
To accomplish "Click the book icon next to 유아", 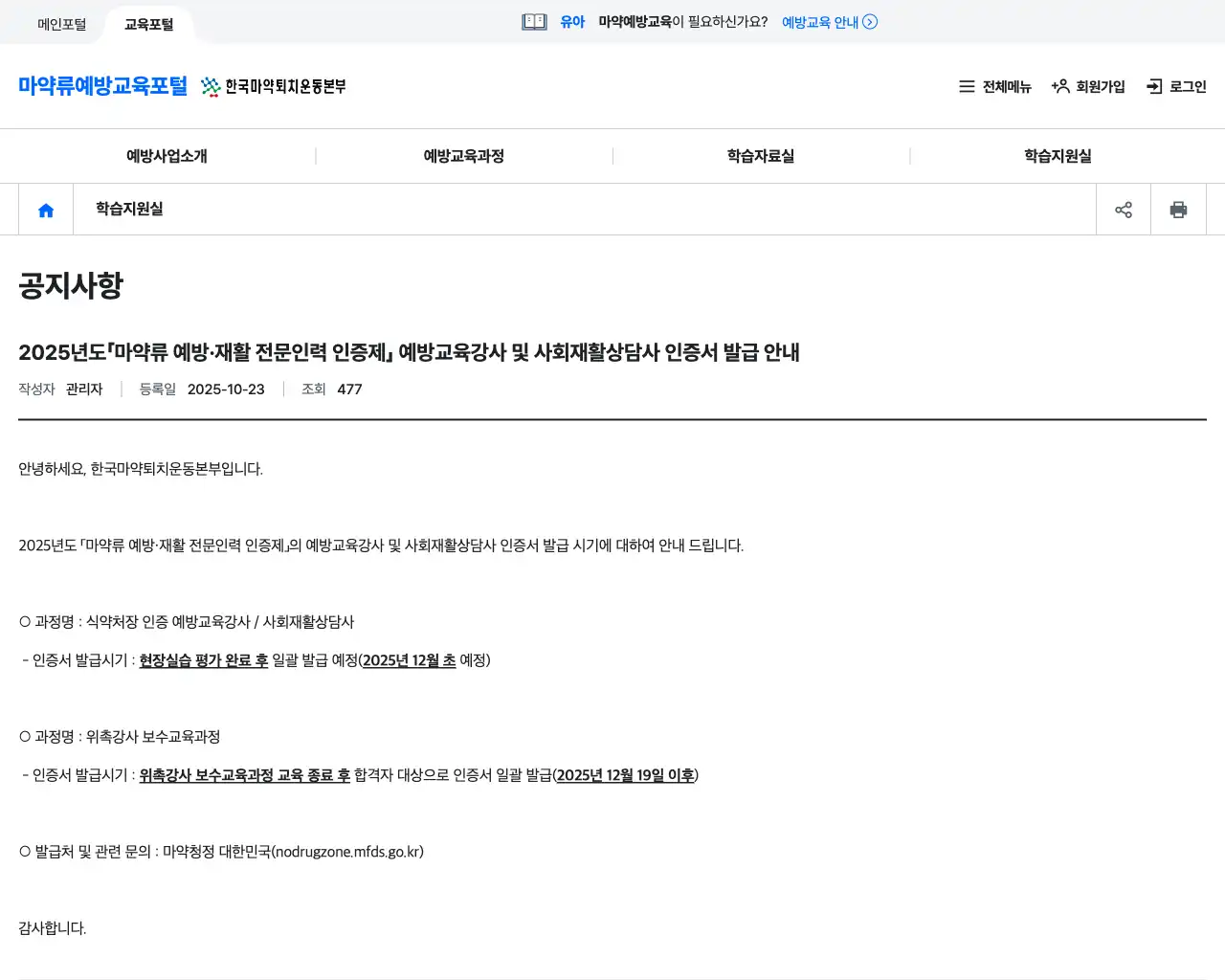I will click(532, 21).
